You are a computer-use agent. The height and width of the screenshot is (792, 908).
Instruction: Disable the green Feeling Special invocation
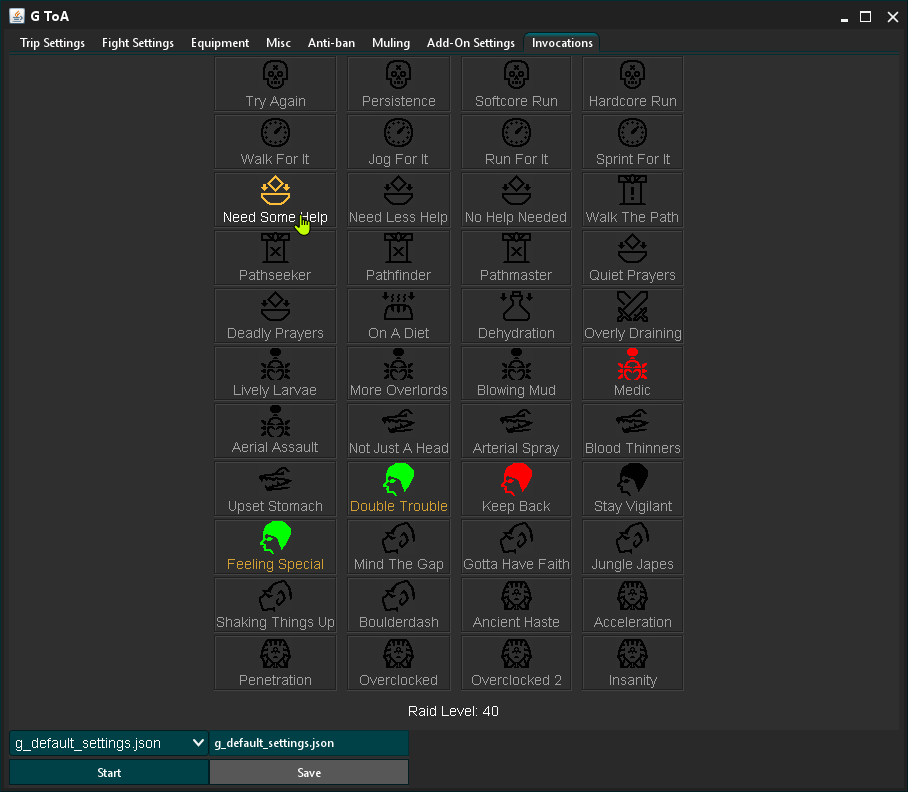275,547
